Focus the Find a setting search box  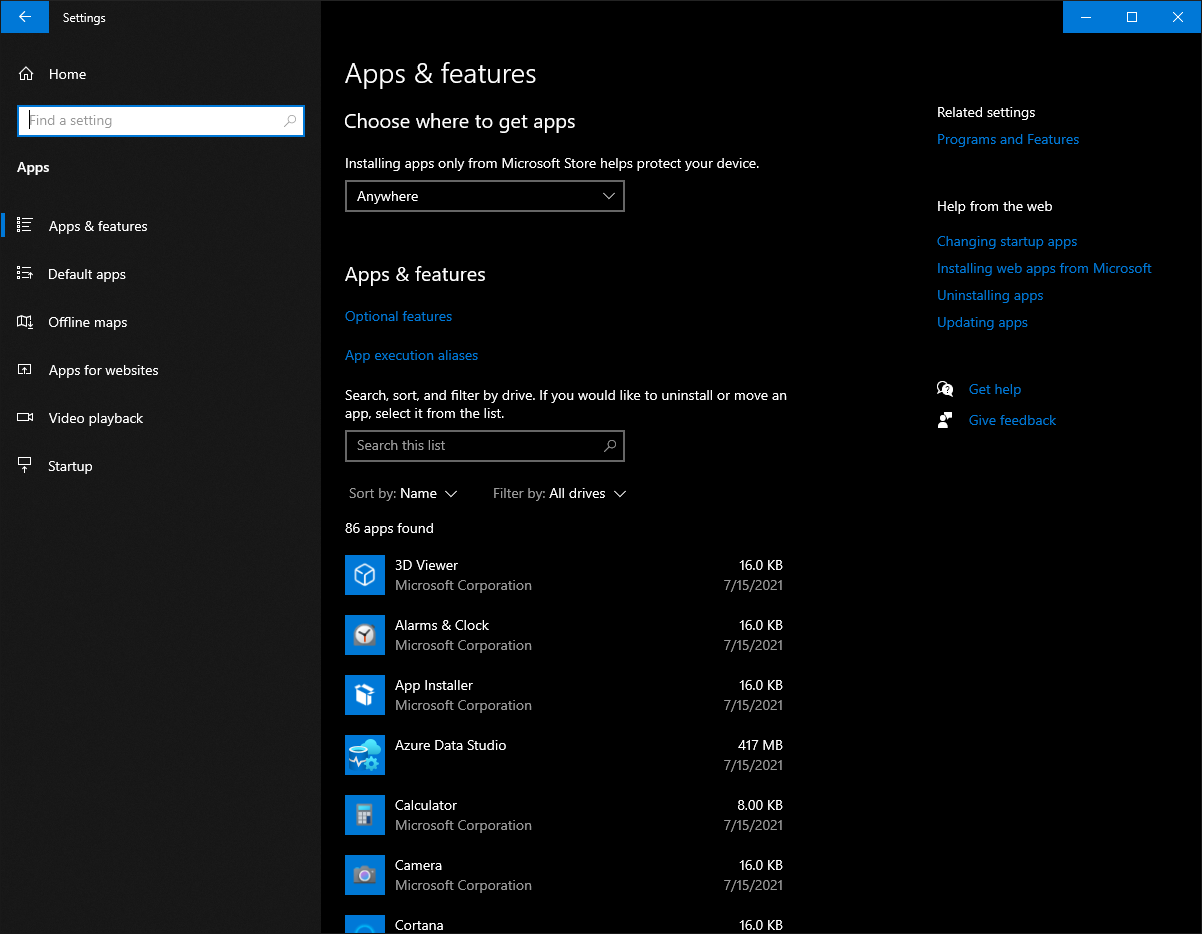(161, 121)
